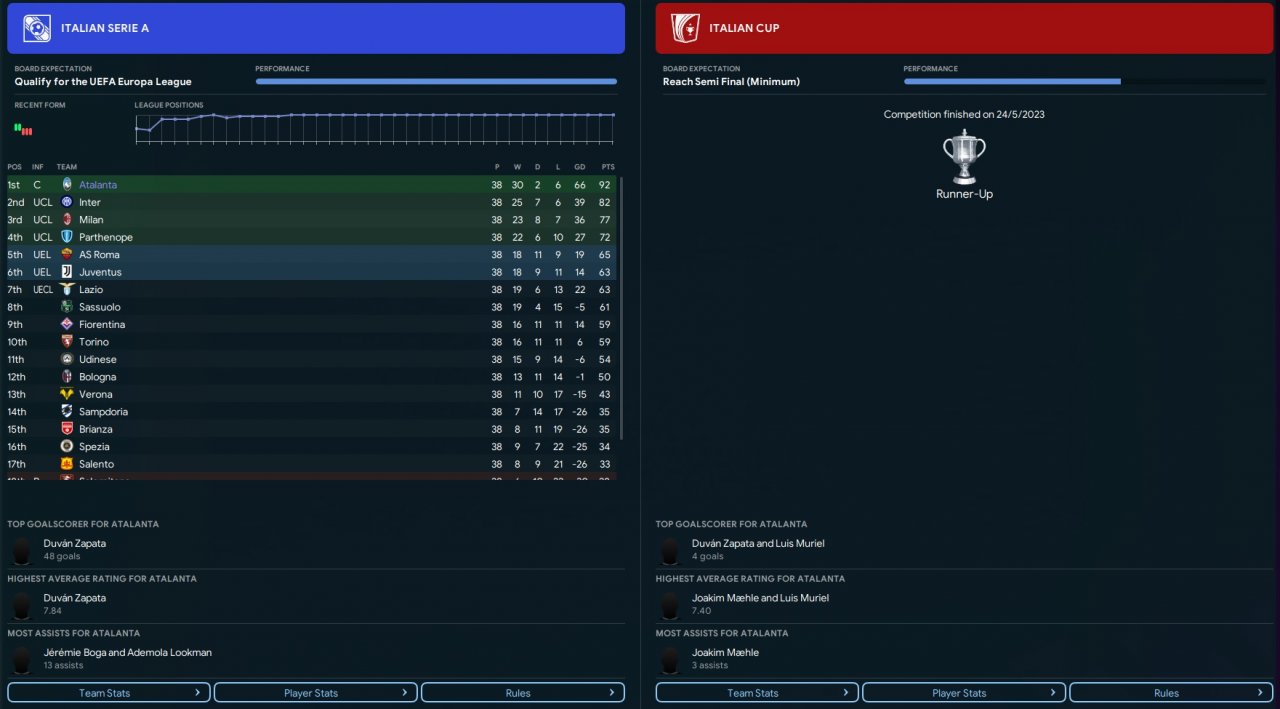Viewport: 1280px width, 709px height.
Task: Open Player Stats for Italian Cup
Action: point(964,693)
